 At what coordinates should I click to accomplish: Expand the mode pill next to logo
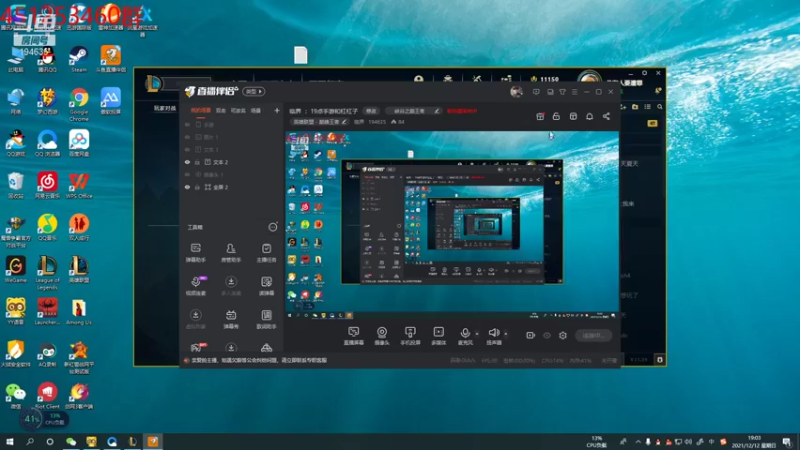tap(254, 92)
